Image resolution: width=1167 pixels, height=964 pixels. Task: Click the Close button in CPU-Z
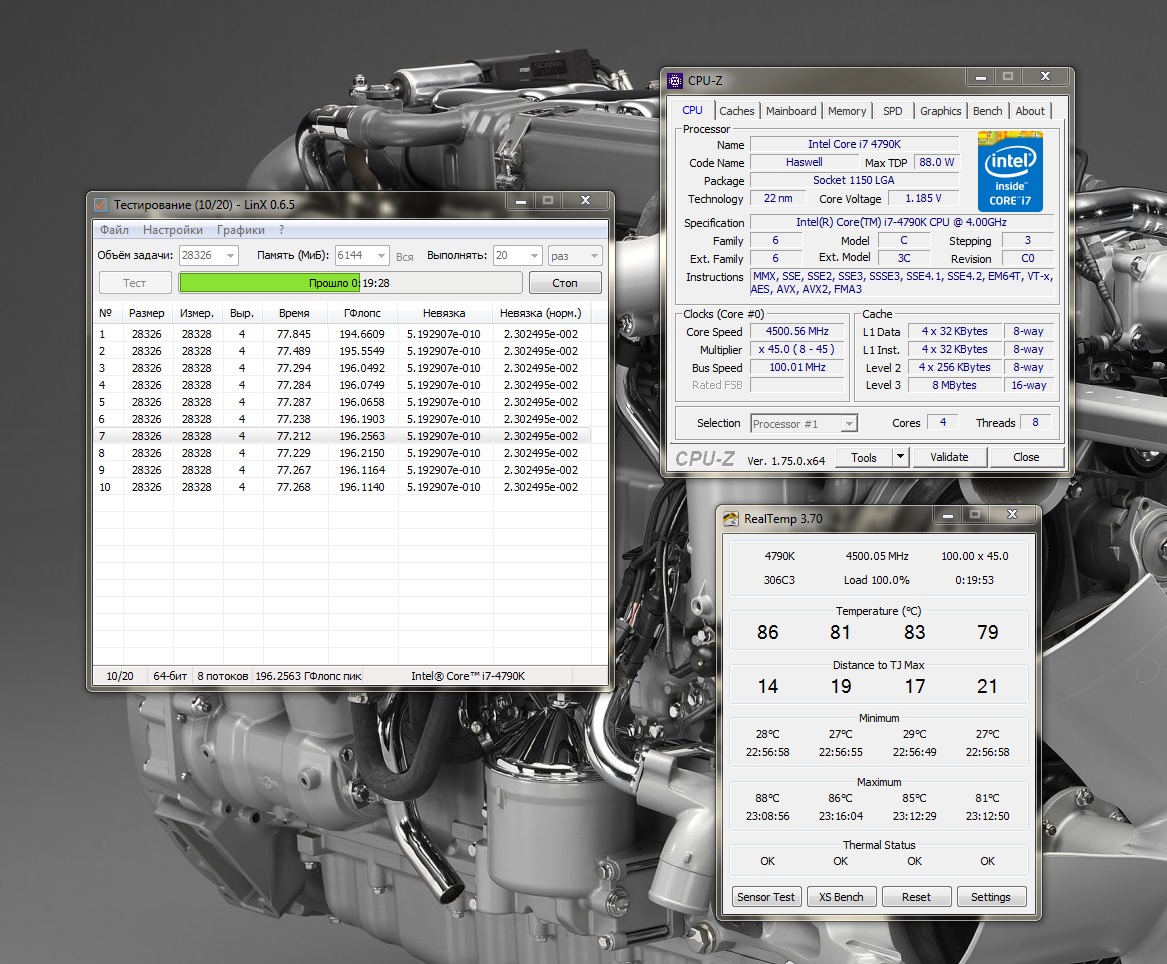1026,457
